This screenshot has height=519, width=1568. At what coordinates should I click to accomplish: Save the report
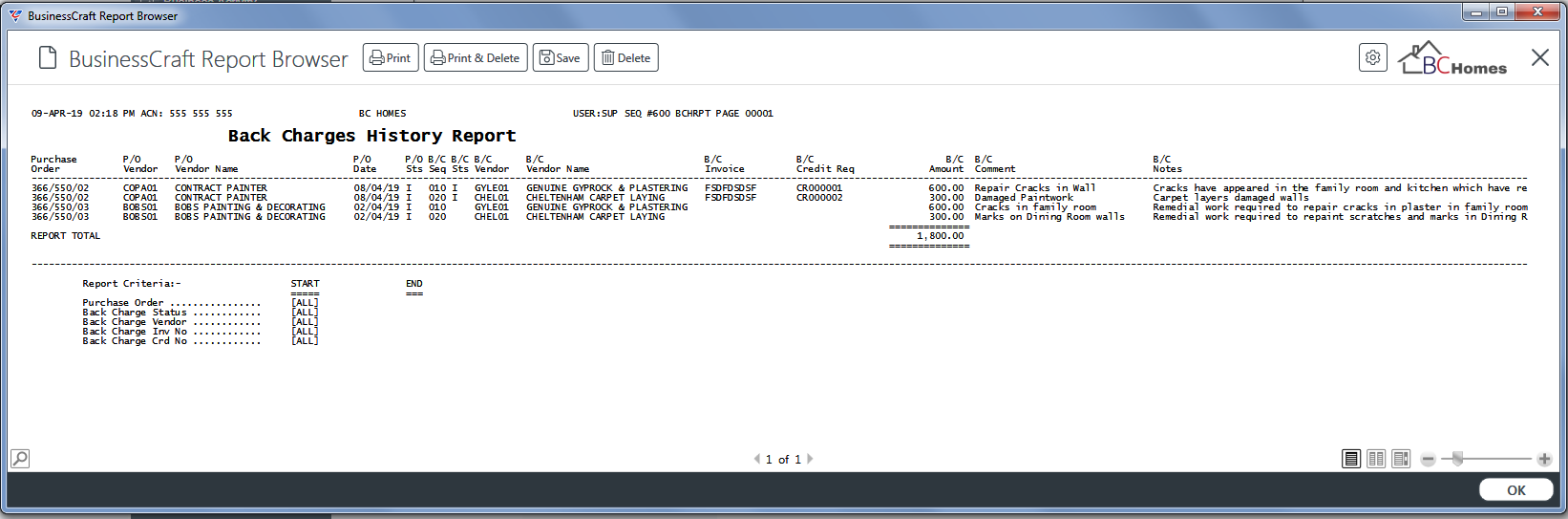click(x=561, y=57)
